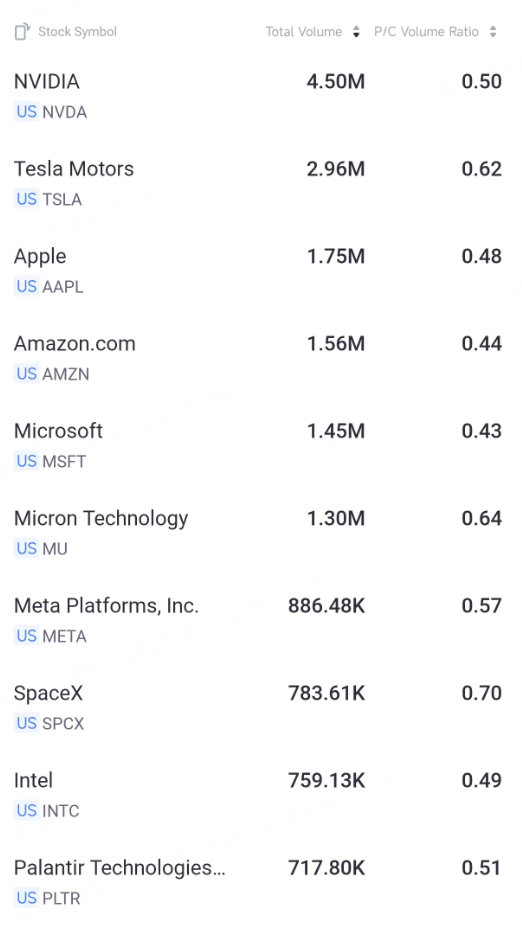Select the SpaceX stock row

click(x=261, y=707)
